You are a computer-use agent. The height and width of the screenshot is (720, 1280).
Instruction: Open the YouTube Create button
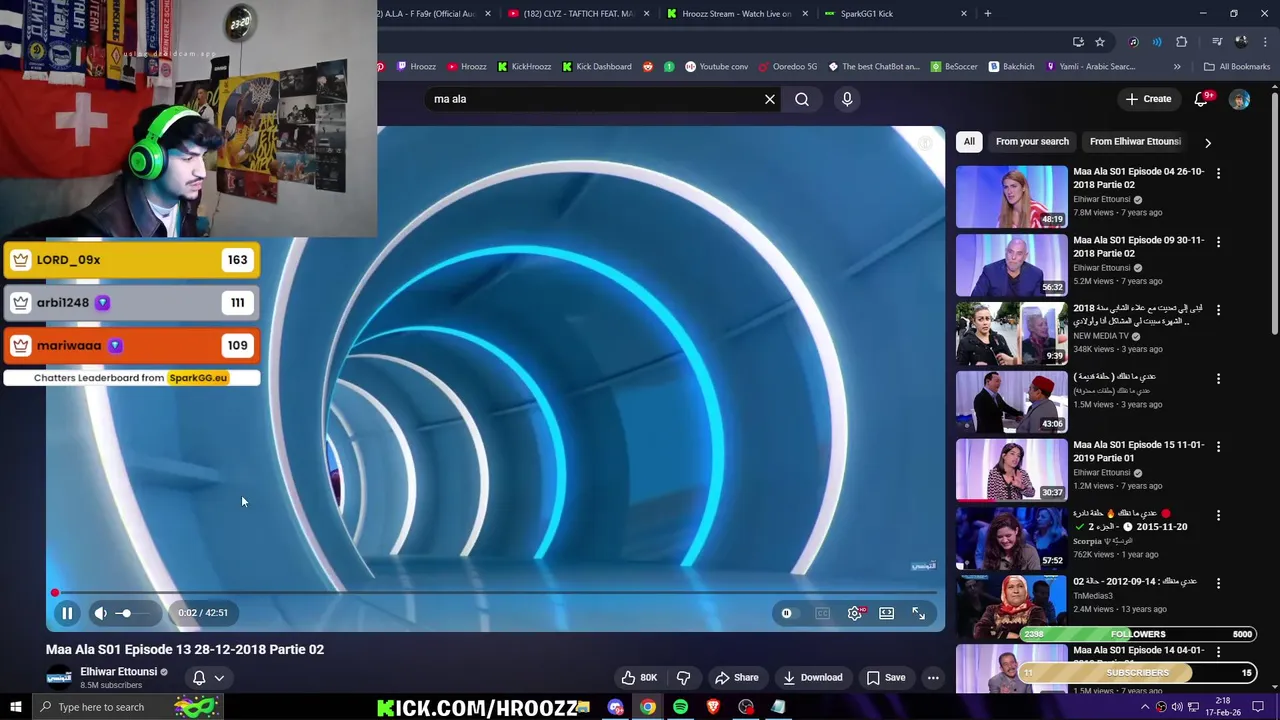click(1148, 99)
